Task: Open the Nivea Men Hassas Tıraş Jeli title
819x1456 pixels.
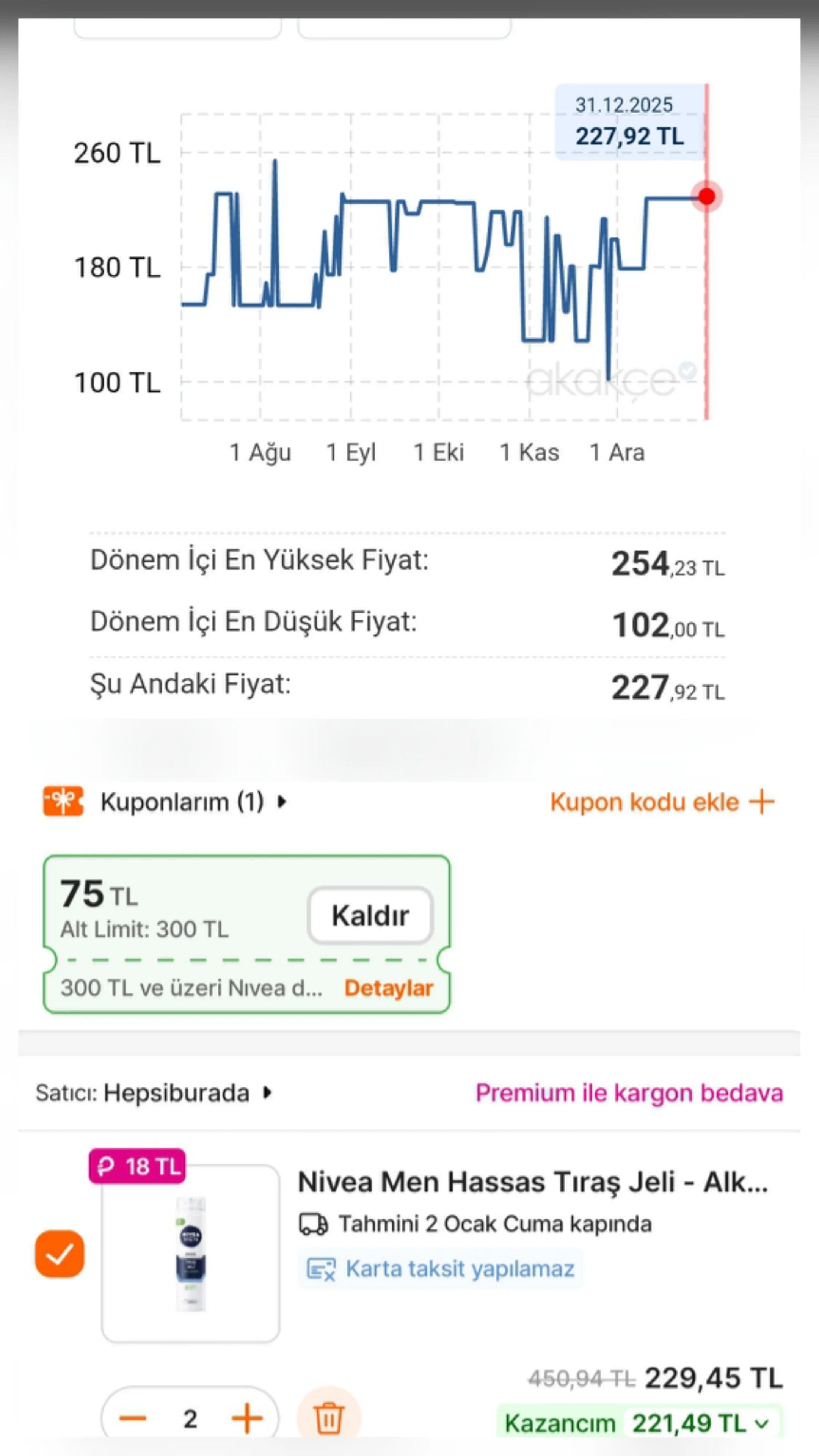Action: tap(532, 1181)
